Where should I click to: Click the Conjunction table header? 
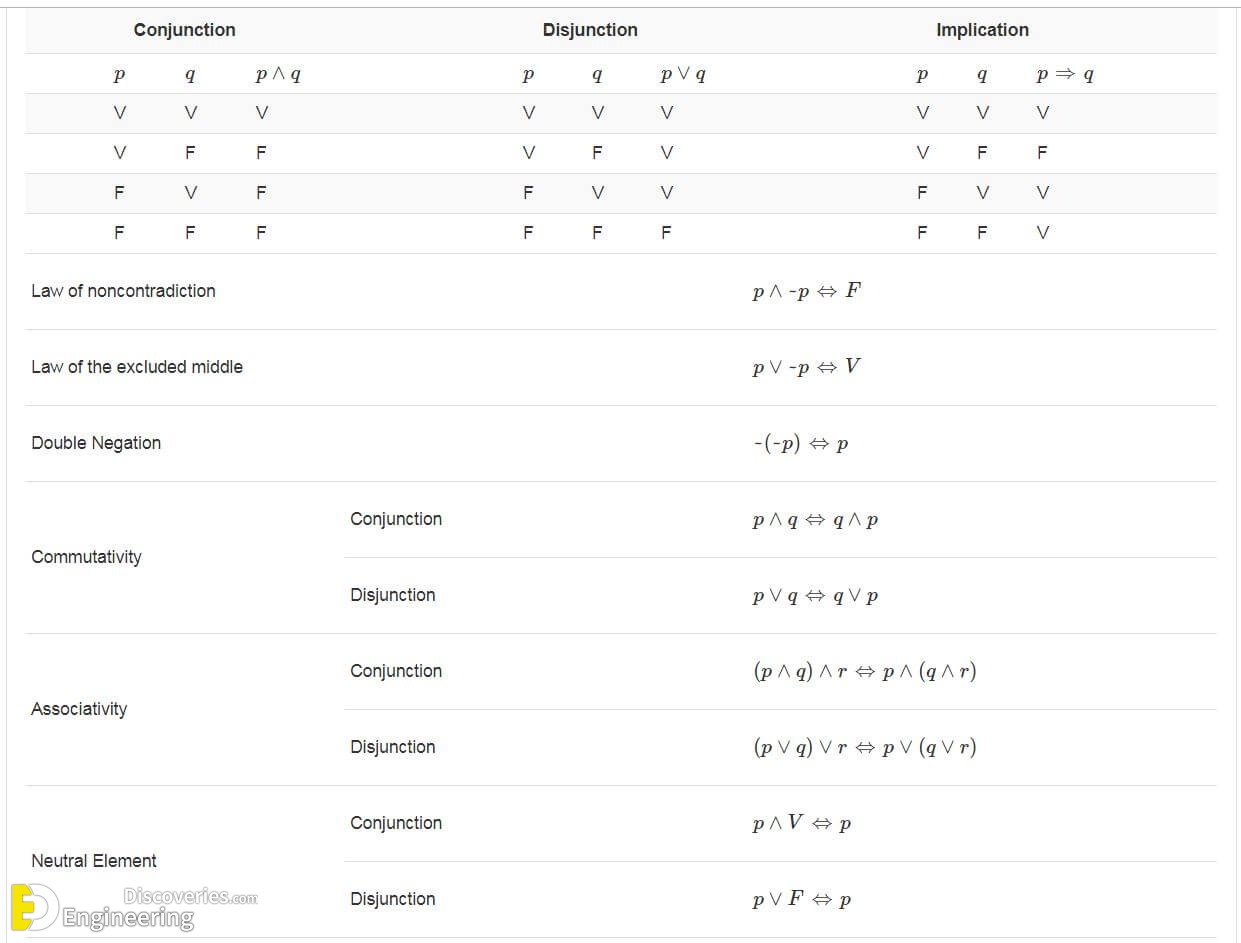(185, 30)
